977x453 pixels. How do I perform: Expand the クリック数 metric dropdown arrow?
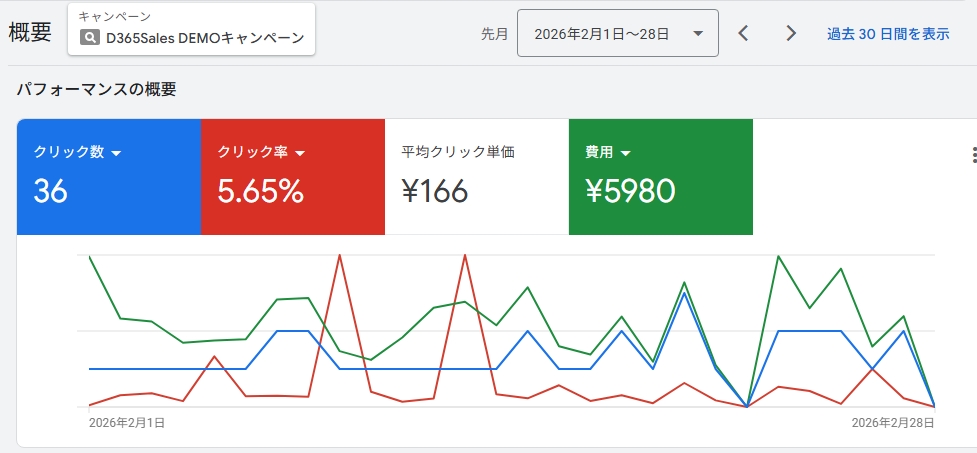click(x=116, y=153)
